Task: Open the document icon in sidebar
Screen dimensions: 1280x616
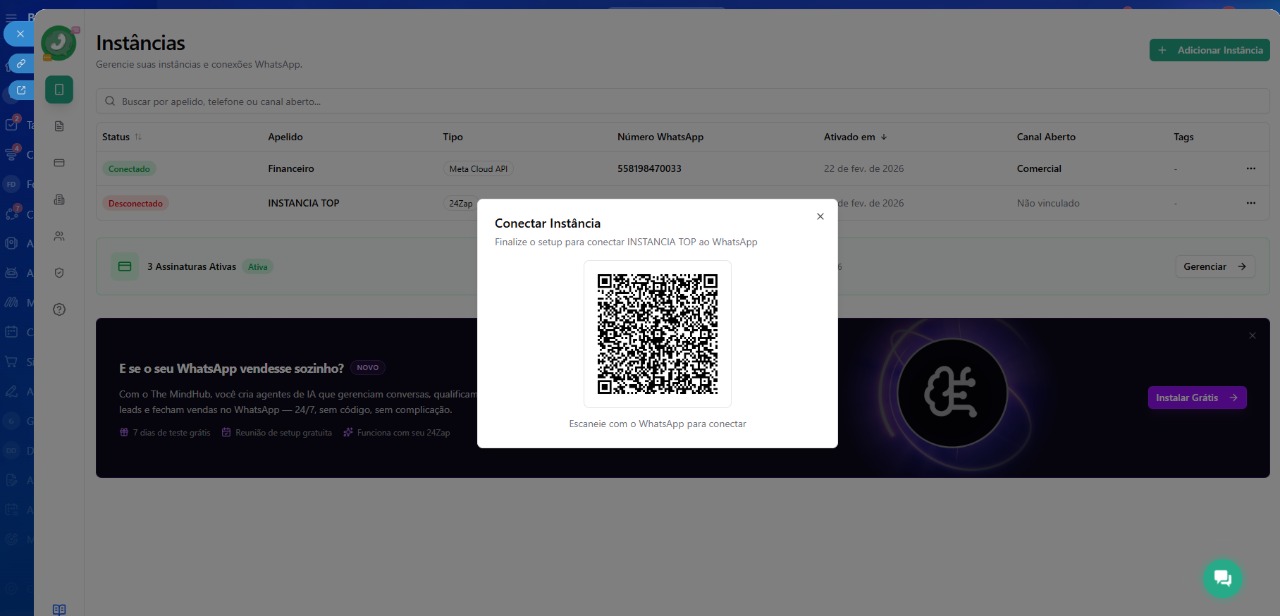Action: point(59,126)
